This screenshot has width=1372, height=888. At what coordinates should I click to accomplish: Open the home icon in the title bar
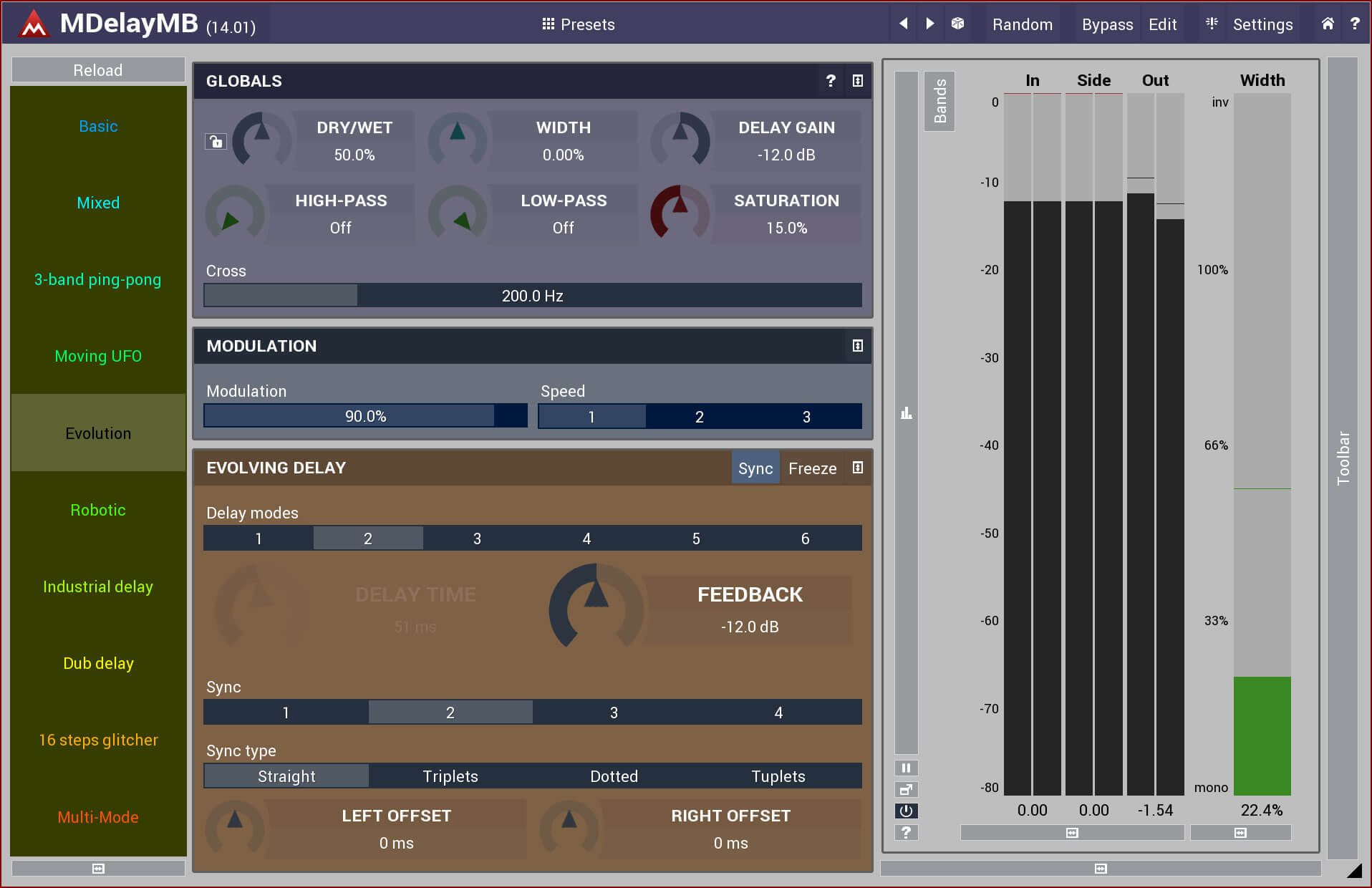point(1328,24)
